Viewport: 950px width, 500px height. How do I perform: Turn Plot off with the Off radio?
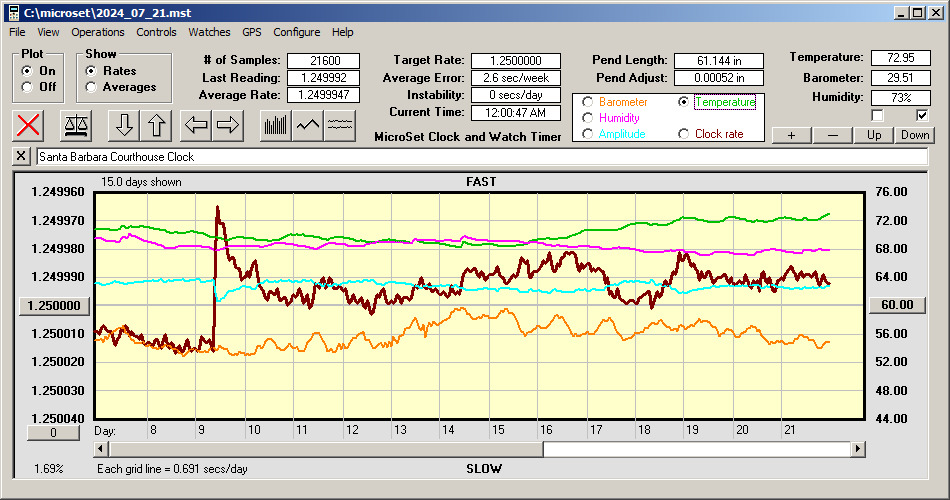[x=27, y=87]
